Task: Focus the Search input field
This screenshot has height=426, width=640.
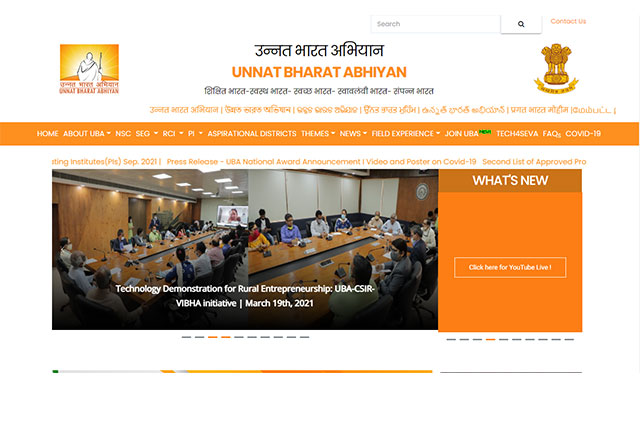Action: (436, 24)
